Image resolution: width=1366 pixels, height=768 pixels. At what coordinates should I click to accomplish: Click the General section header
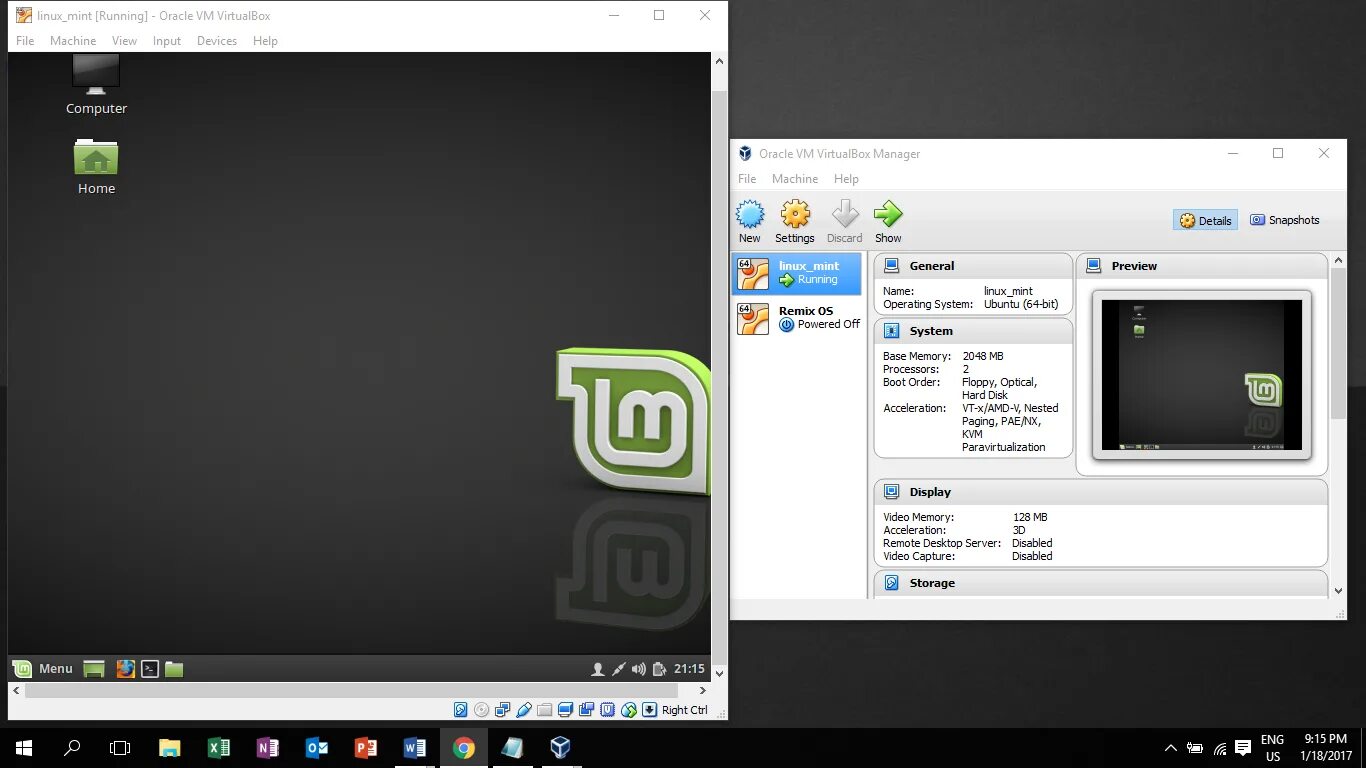point(973,266)
